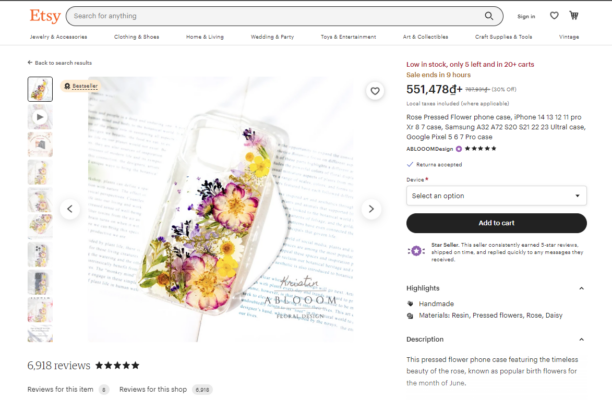Show previous product image arrow

coord(70,209)
